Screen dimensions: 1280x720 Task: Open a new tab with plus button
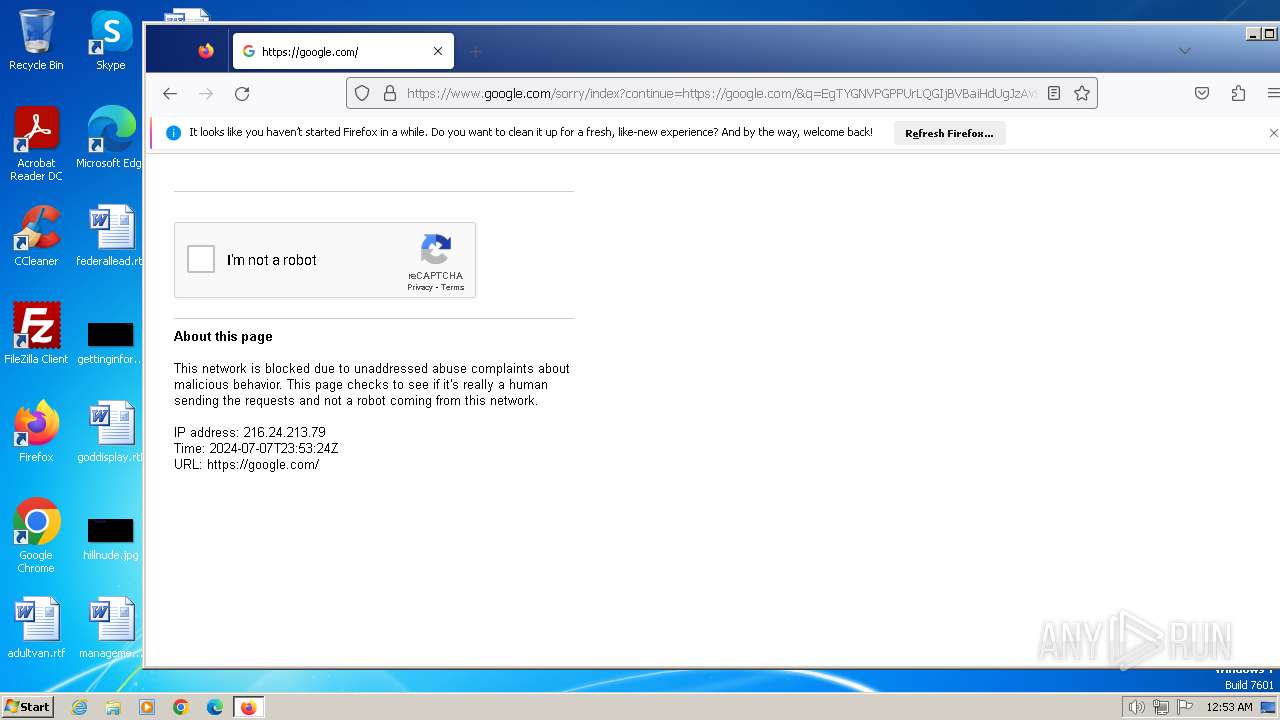point(476,51)
